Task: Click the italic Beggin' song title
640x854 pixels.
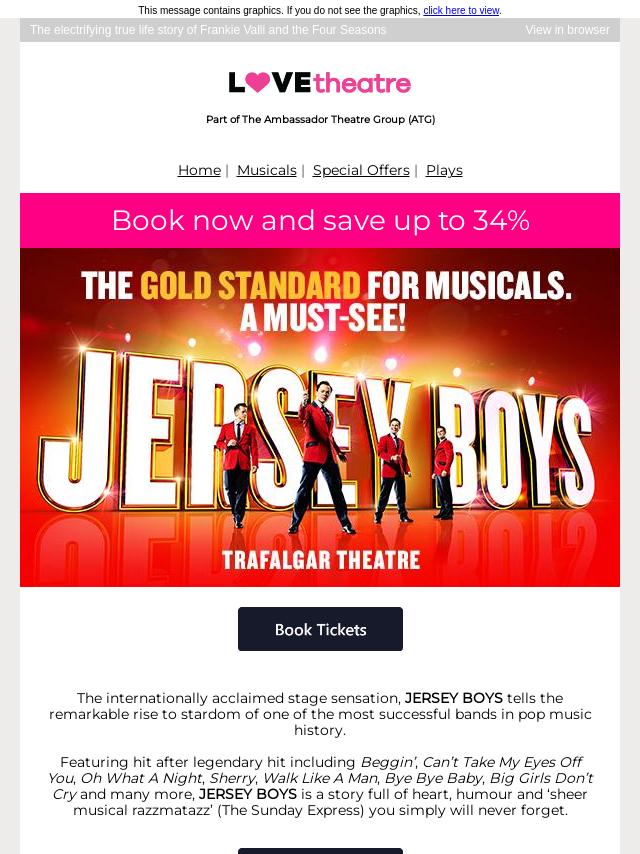Action: 389,762
